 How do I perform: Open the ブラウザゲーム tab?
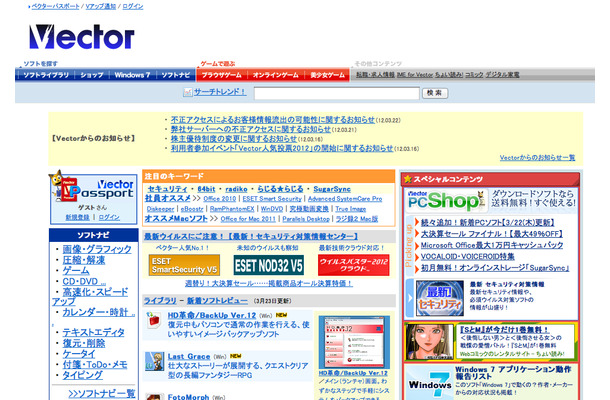pos(222,75)
